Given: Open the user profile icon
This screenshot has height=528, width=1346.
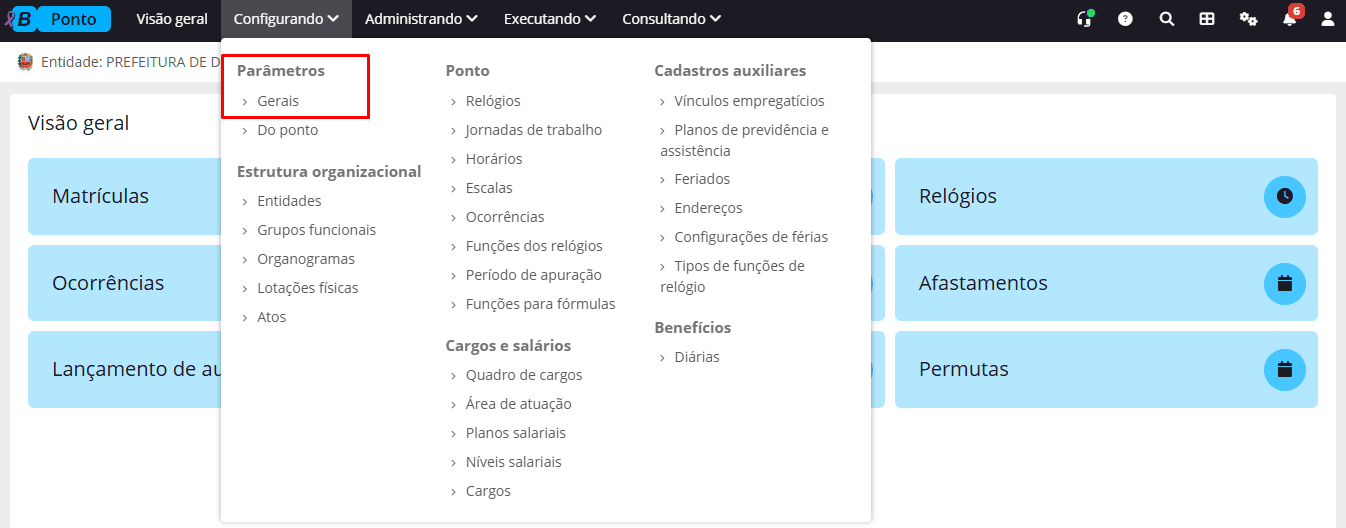Looking at the screenshot, I should click(x=1328, y=19).
